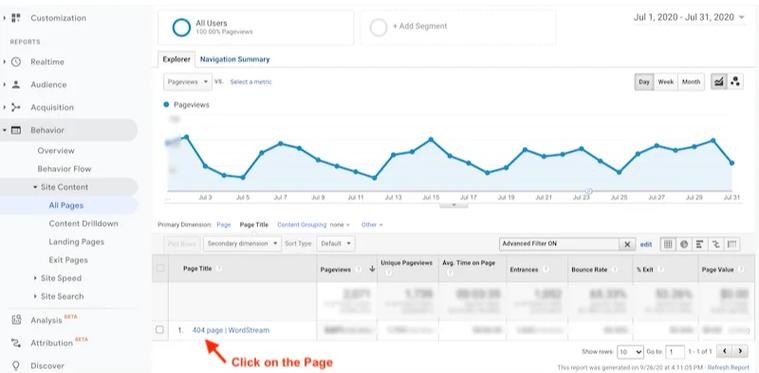Viewport: 759px width, 373px height.
Task: Switch to Navigation Summary tab
Action: point(235,60)
